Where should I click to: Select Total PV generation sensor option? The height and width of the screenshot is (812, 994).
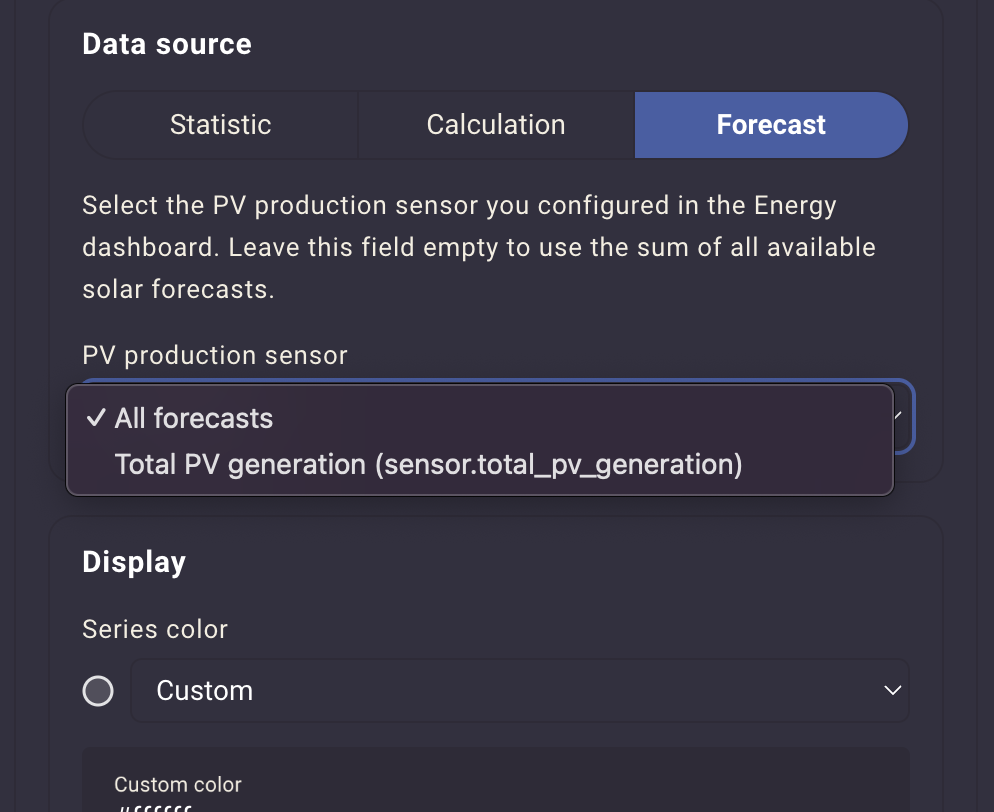428,465
